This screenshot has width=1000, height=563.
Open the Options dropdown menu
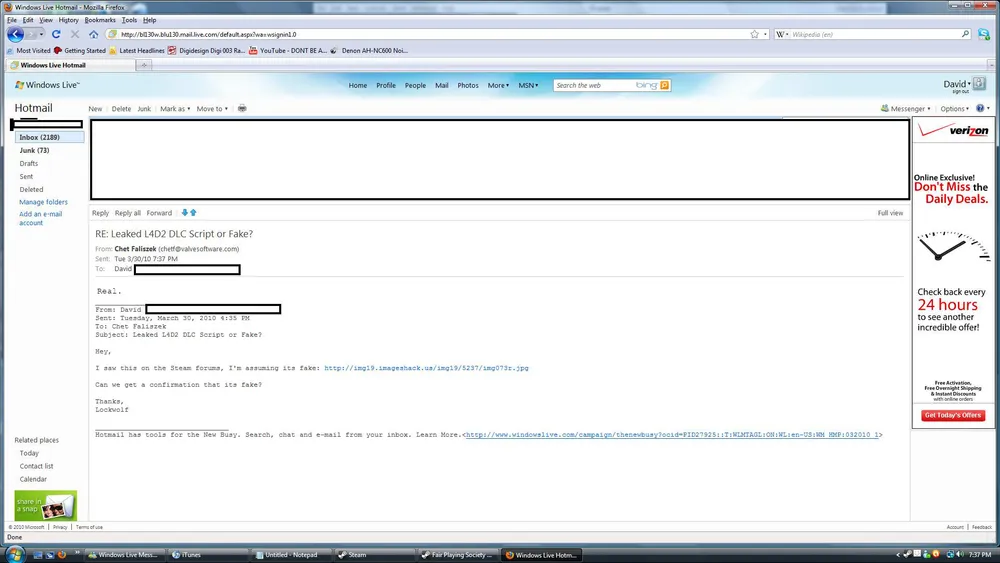click(x=954, y=109)
